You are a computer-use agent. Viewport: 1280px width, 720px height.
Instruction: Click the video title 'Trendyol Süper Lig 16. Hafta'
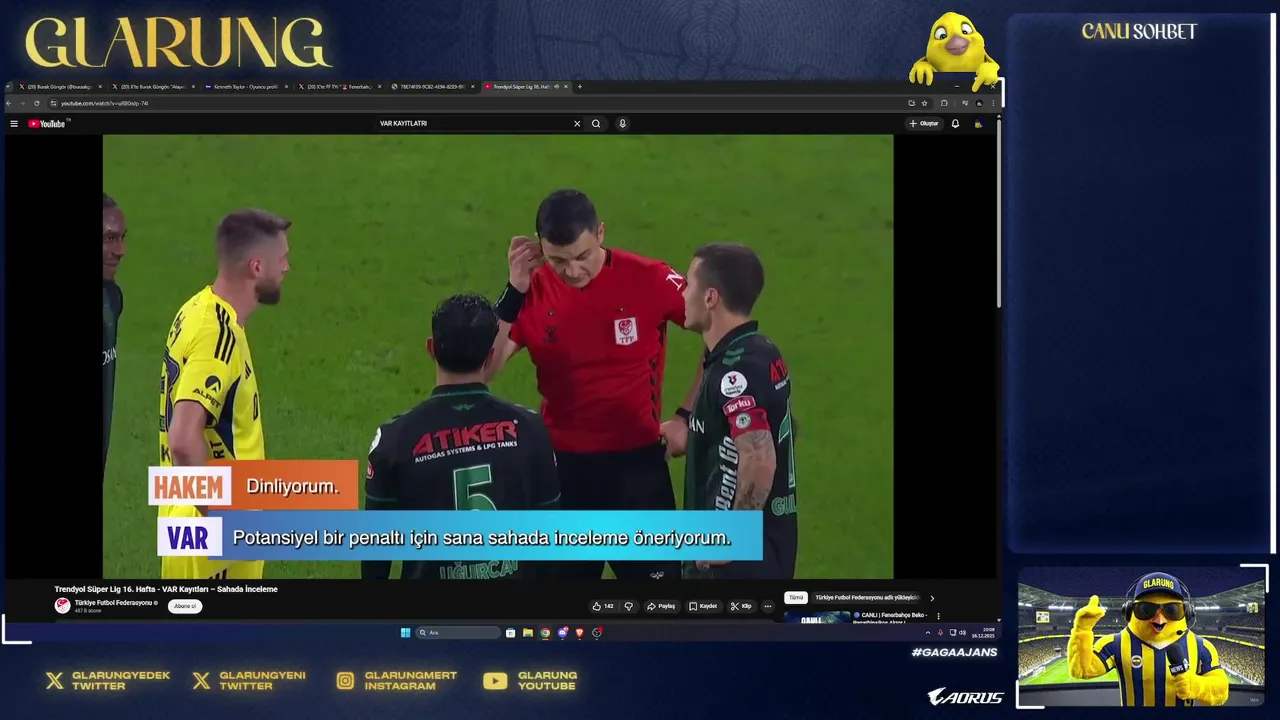tap(166, 589)
